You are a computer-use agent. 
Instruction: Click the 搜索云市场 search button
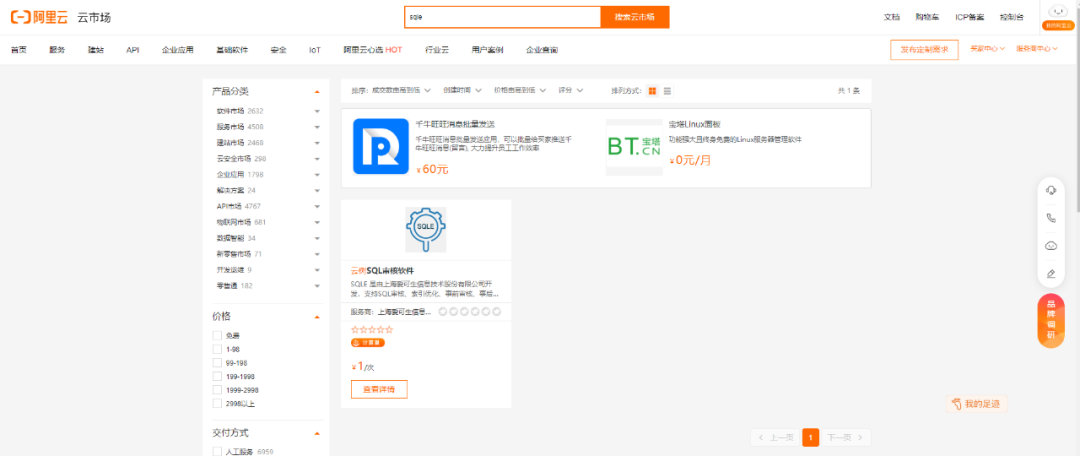pos(634,17)
